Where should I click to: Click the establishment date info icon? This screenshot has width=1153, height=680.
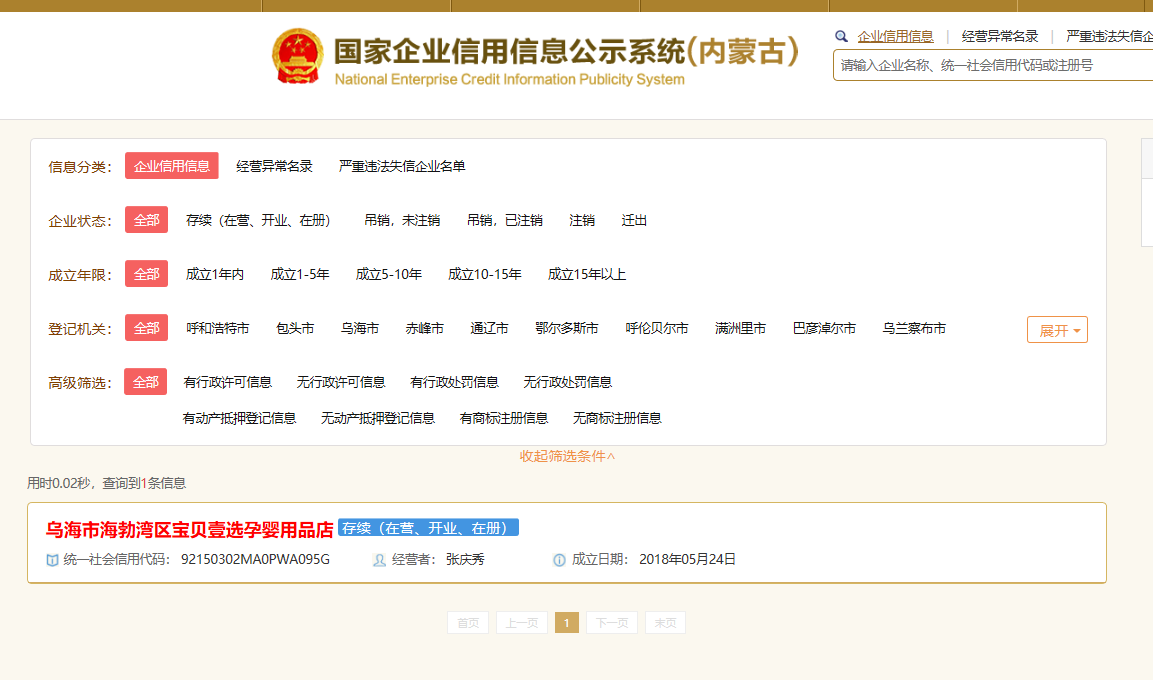560,560
